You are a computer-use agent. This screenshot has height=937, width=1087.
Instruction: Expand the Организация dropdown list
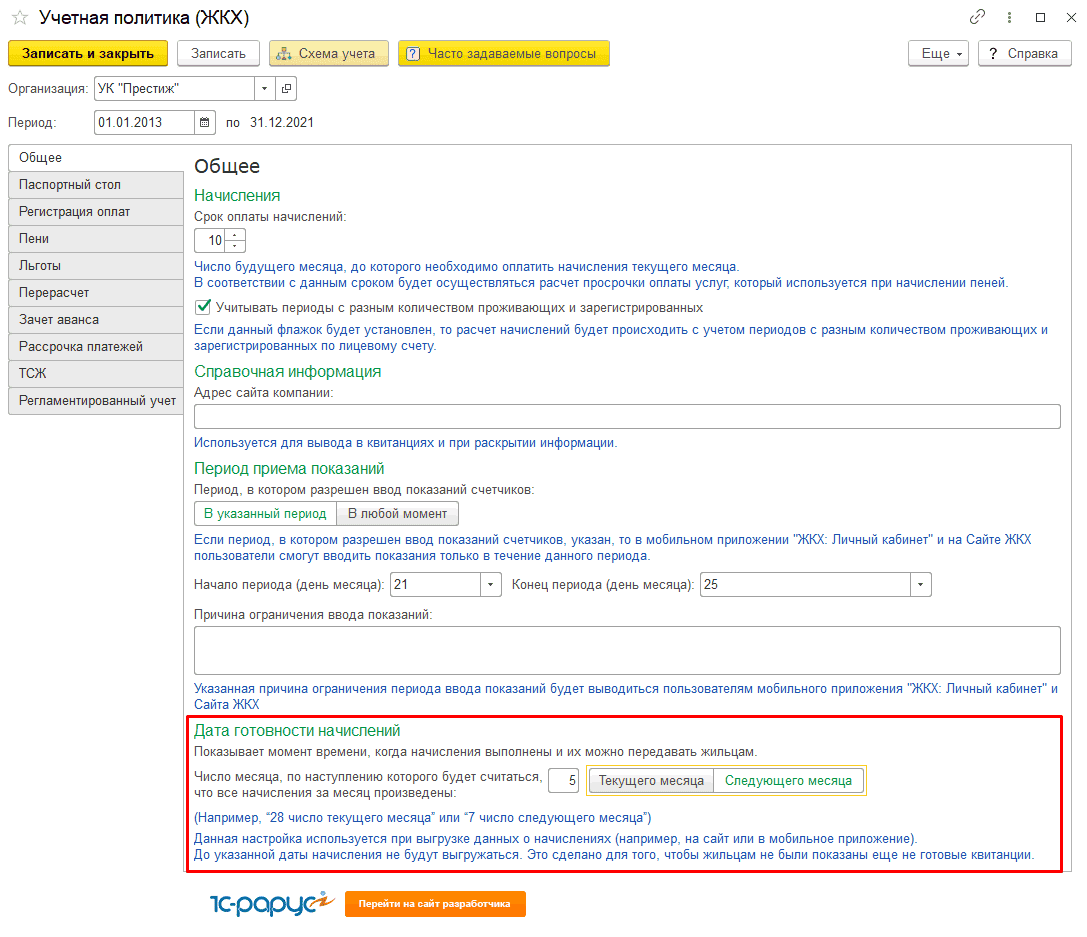tap(264, 89)
